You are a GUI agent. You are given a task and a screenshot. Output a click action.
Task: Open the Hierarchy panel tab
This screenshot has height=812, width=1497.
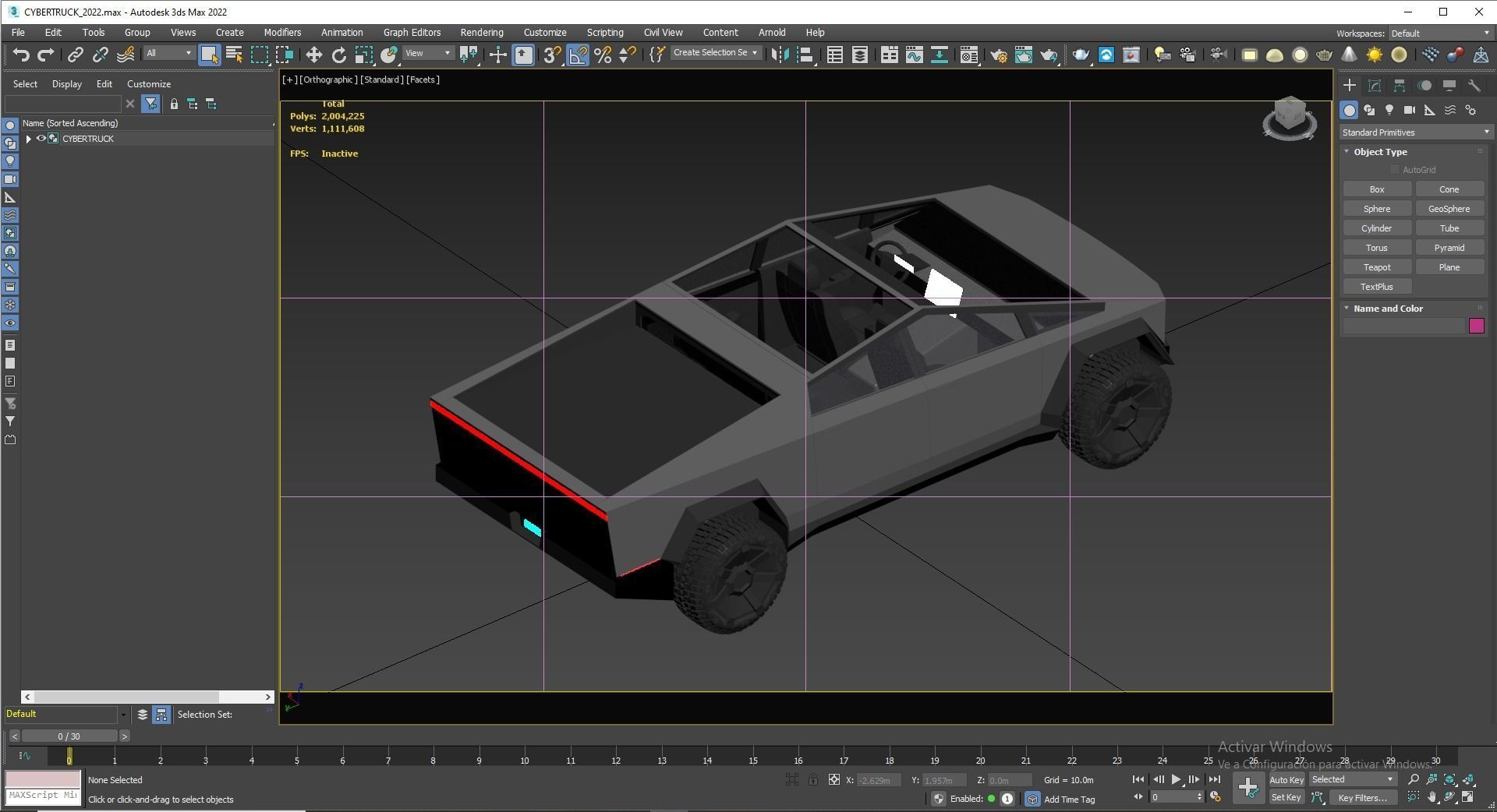[x=1400, y=86]
